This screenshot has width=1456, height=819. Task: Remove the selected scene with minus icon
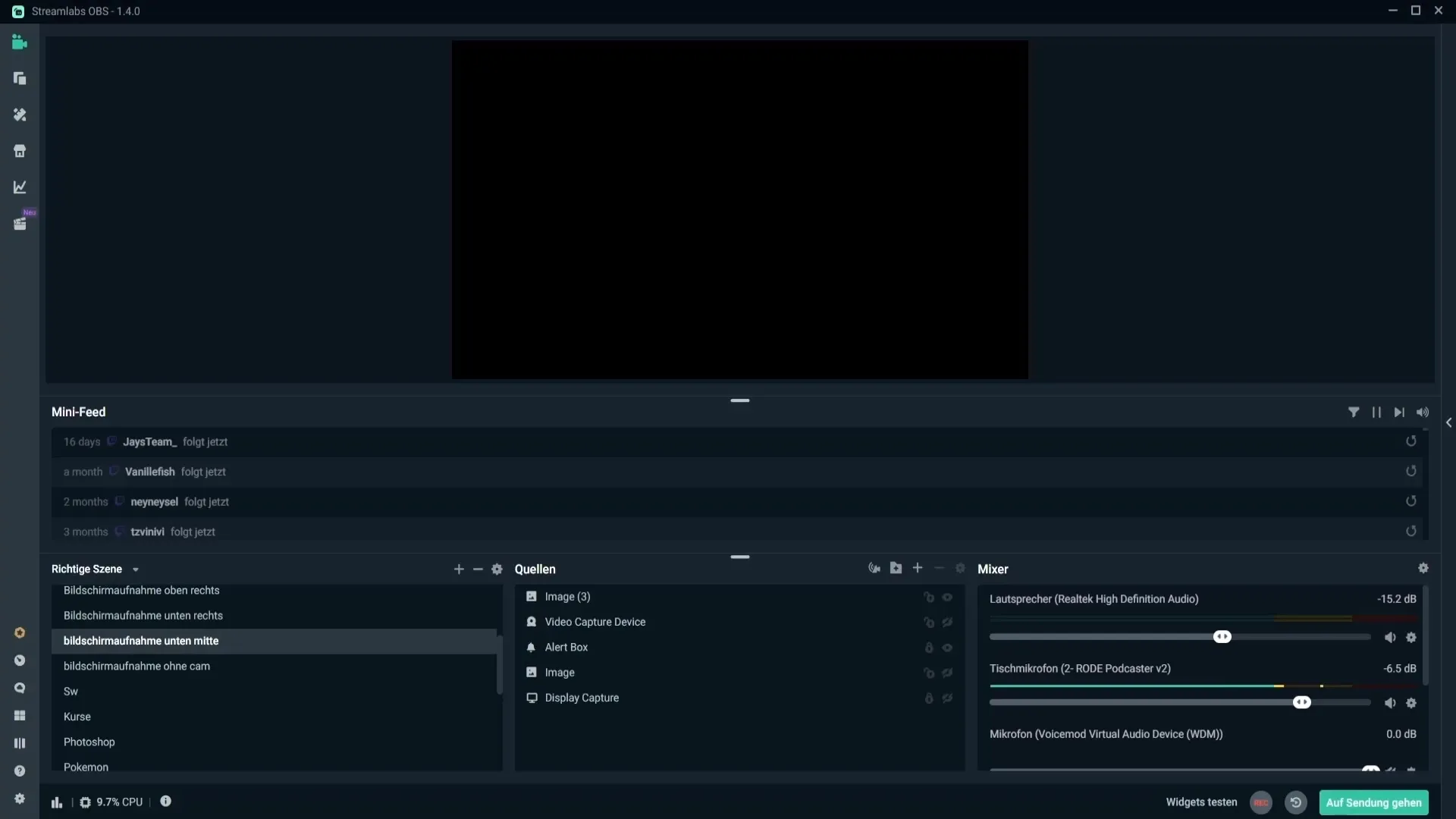tap(478, 569)
